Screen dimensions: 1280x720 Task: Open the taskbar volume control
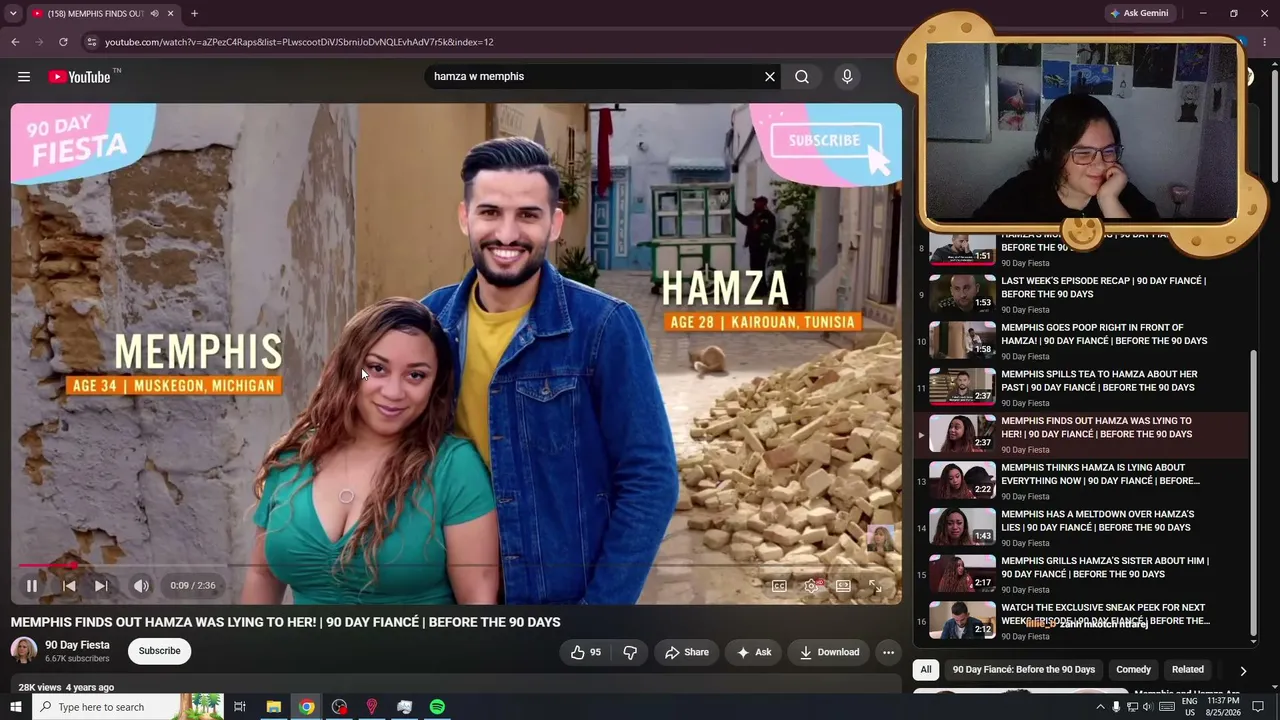click(x=1148, y=707)
